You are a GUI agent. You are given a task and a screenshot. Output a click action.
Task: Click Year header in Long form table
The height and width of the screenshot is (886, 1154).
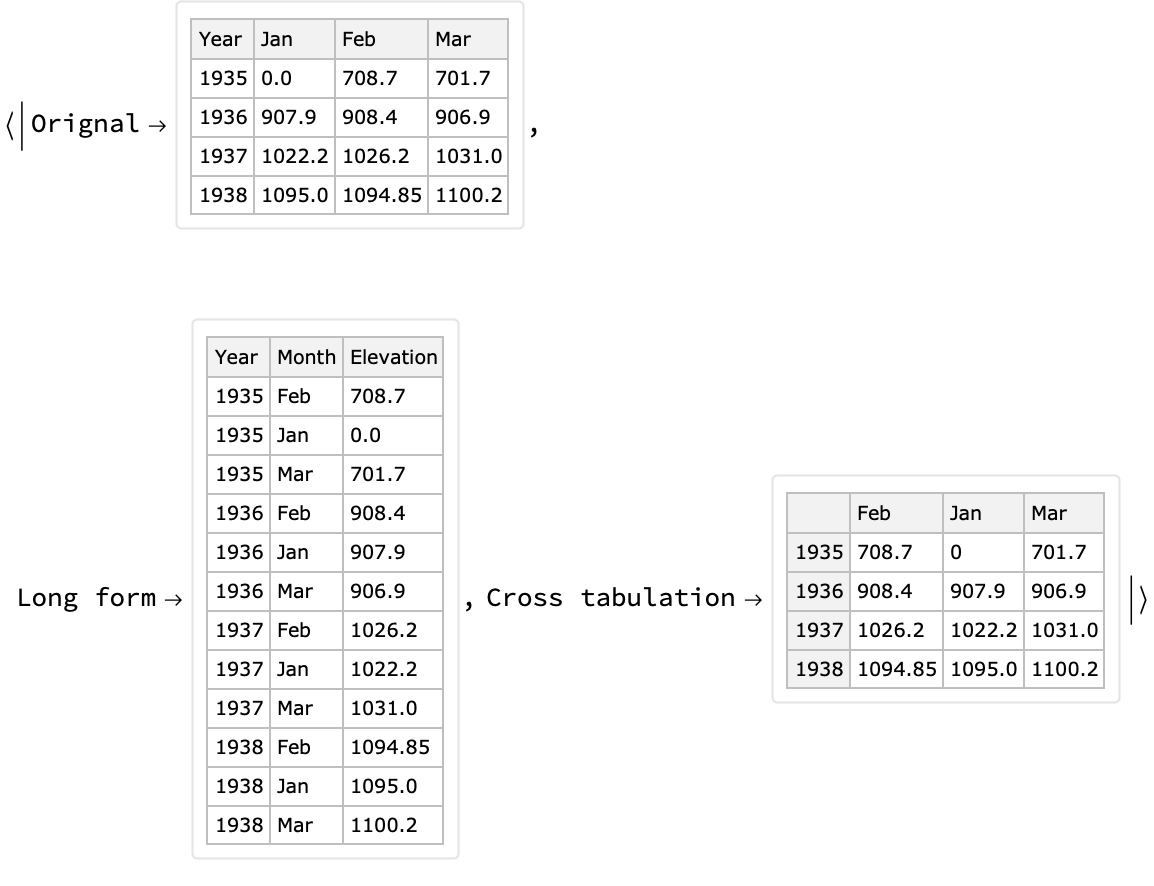tap(236, 357)
